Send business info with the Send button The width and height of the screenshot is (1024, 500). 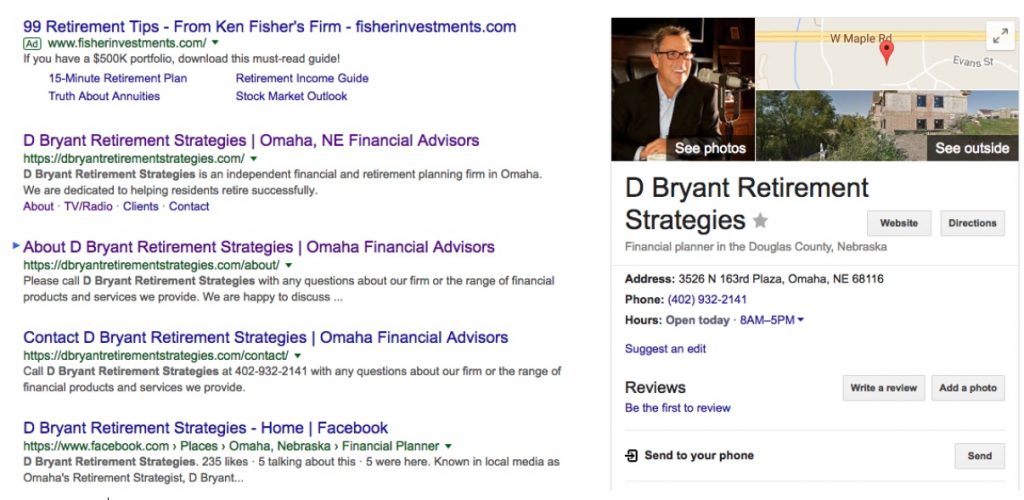[x=980, y=456]
